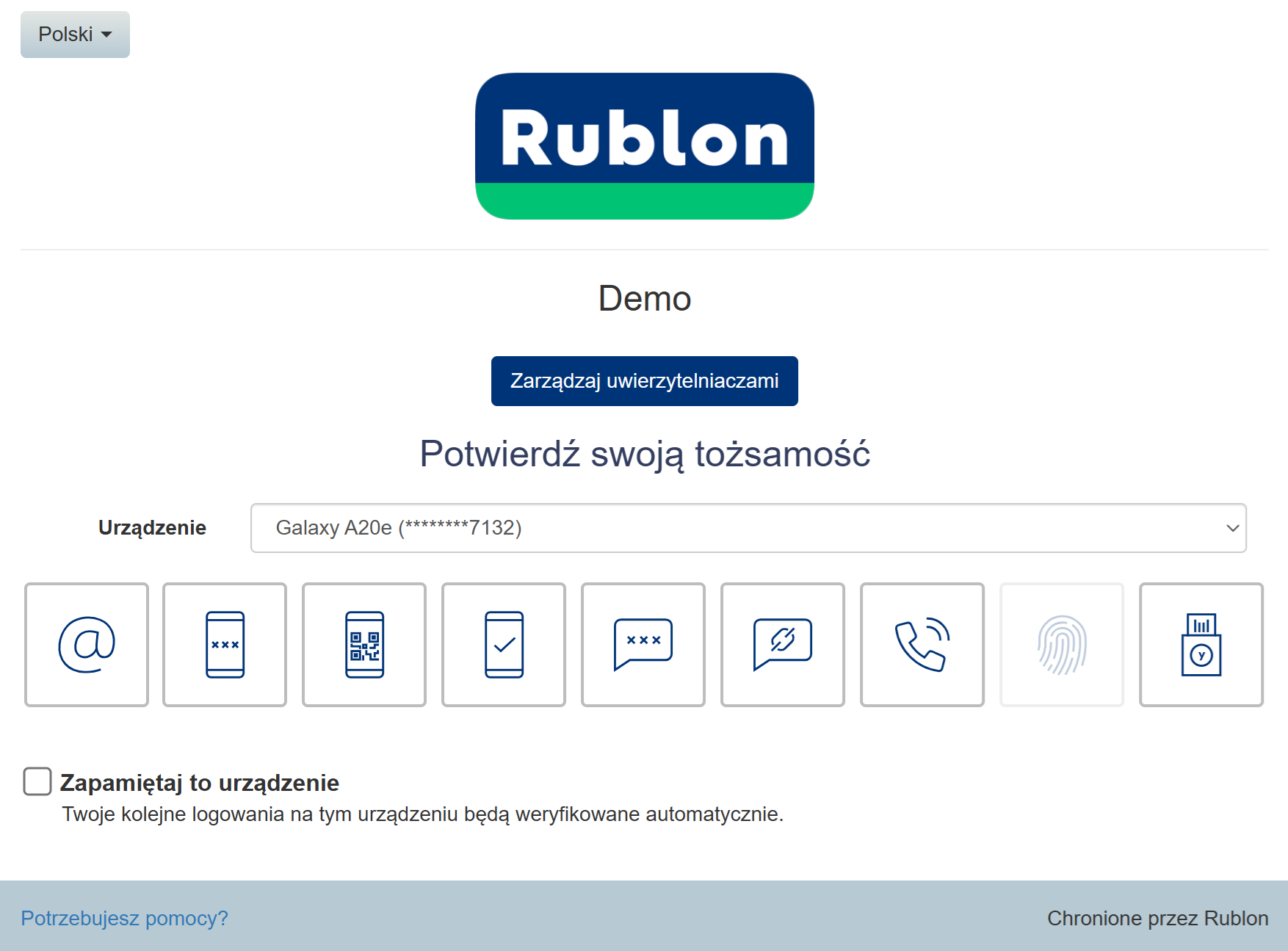
Task: Click the 'Zapamiętaj to urządzenie' label text
Action: tap(199, 783)
